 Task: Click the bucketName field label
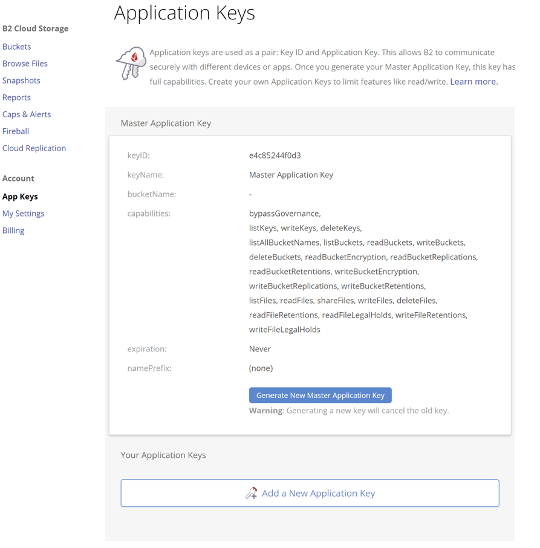152,194
